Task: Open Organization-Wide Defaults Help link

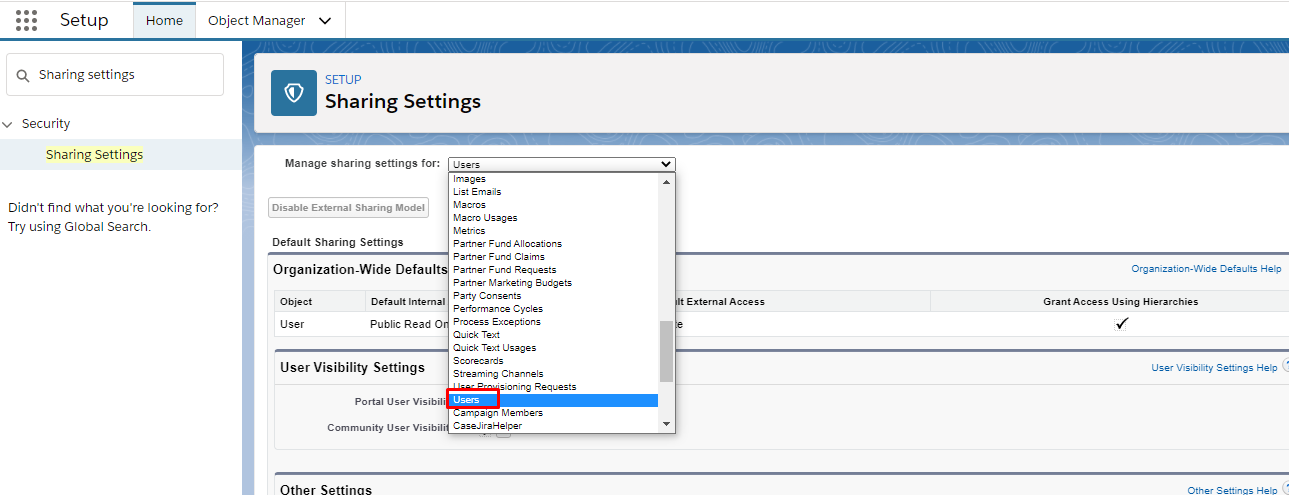Action: tap(1206, 269)
